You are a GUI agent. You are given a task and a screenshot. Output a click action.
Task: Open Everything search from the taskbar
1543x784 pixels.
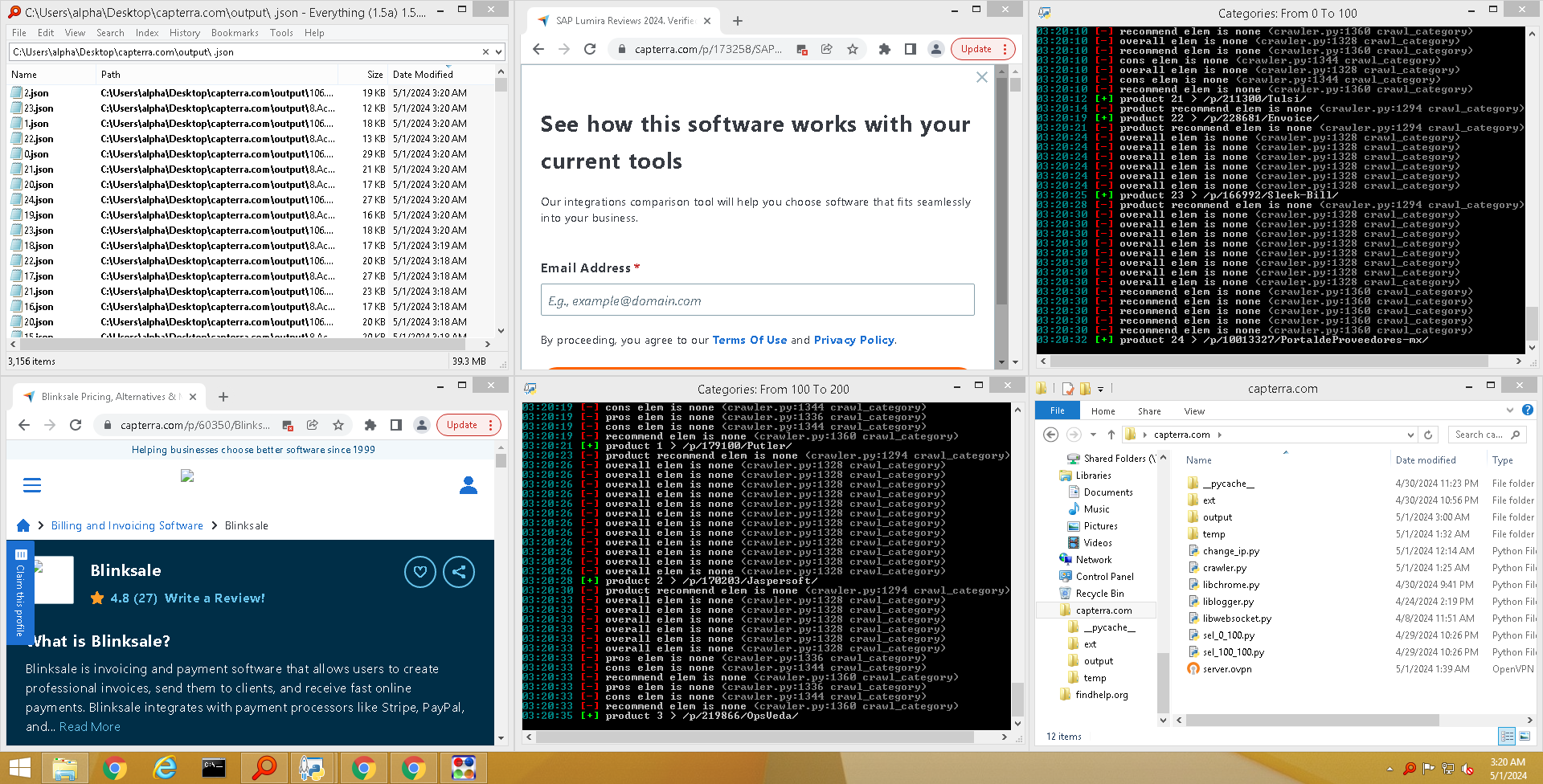[x=264, y=768]
